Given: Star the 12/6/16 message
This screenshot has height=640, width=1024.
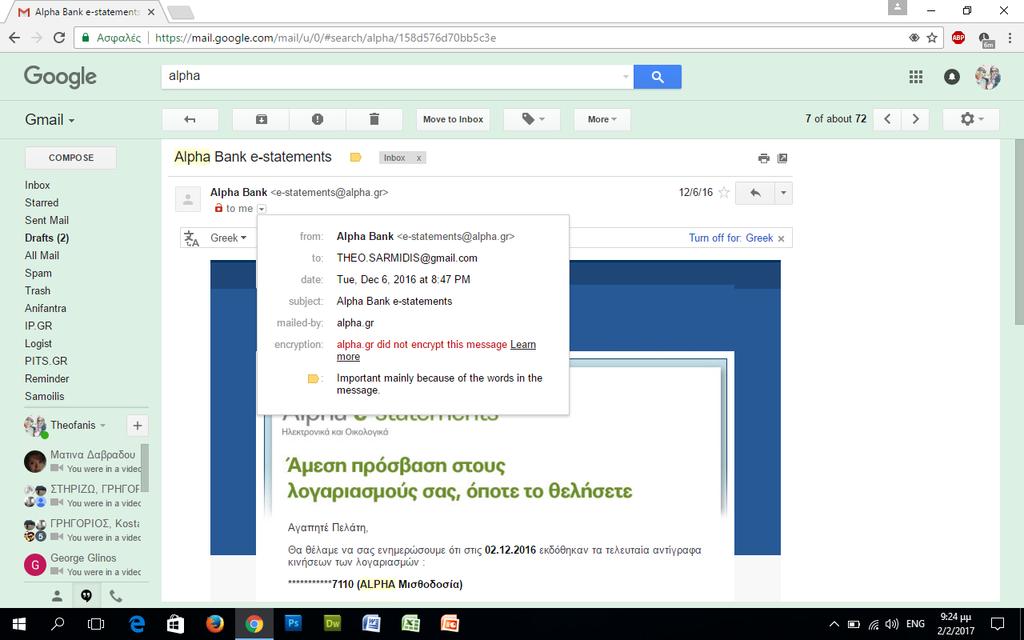Looking at the screenshot, I should [724, 193].
